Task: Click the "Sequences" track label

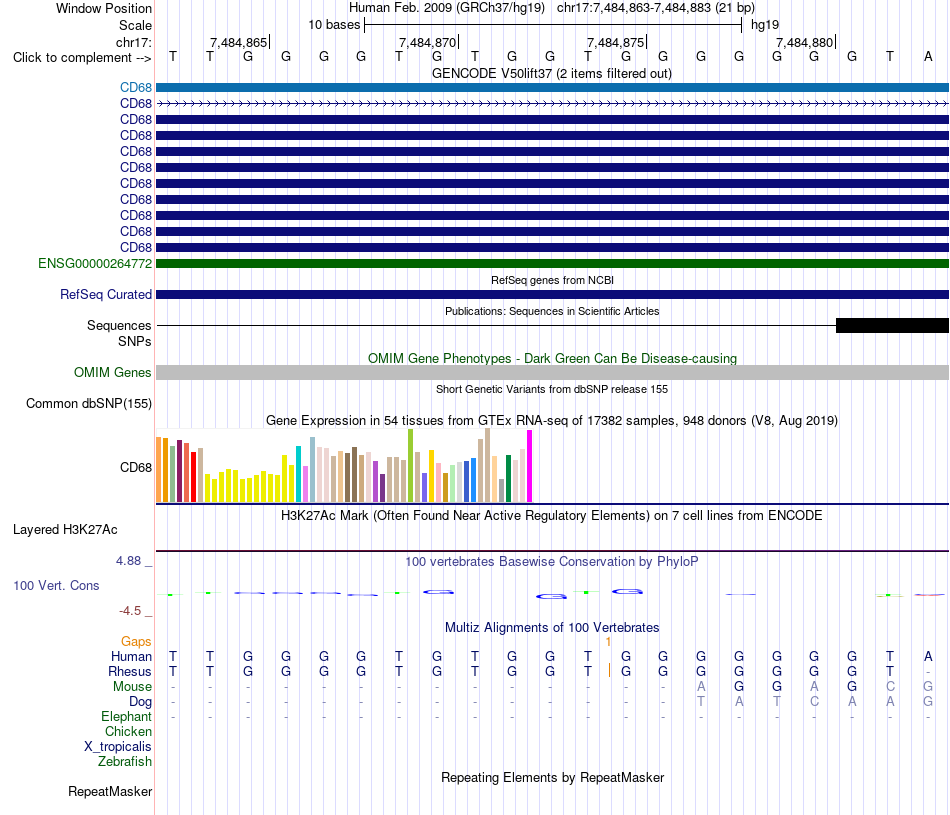Action: (x=119, y=325)
